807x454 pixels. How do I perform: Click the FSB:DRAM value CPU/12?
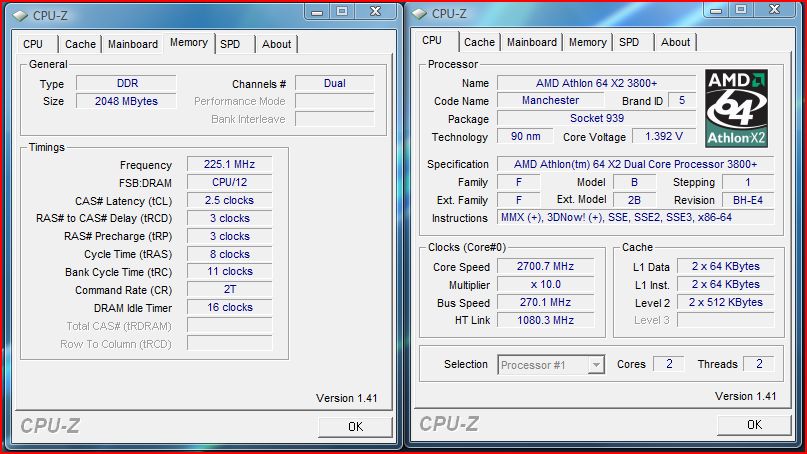(x=230, y=182)
